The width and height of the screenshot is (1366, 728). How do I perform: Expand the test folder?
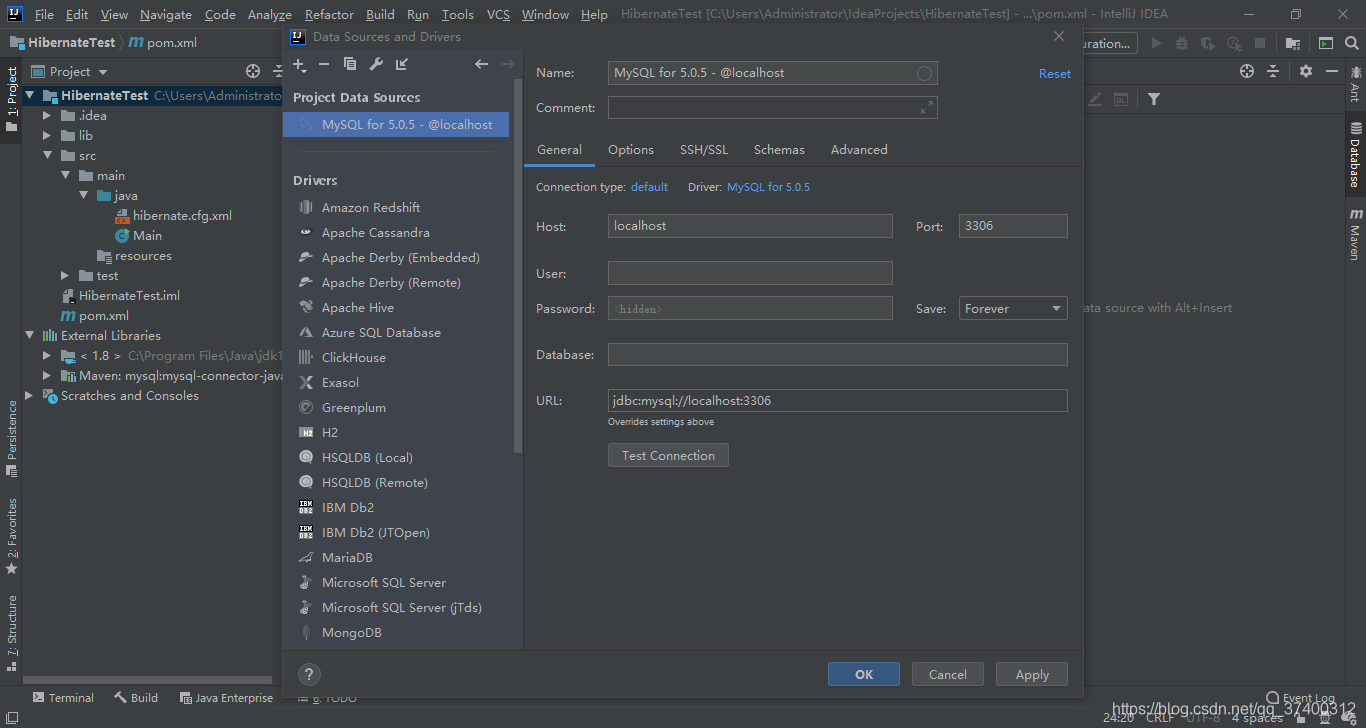65,276
